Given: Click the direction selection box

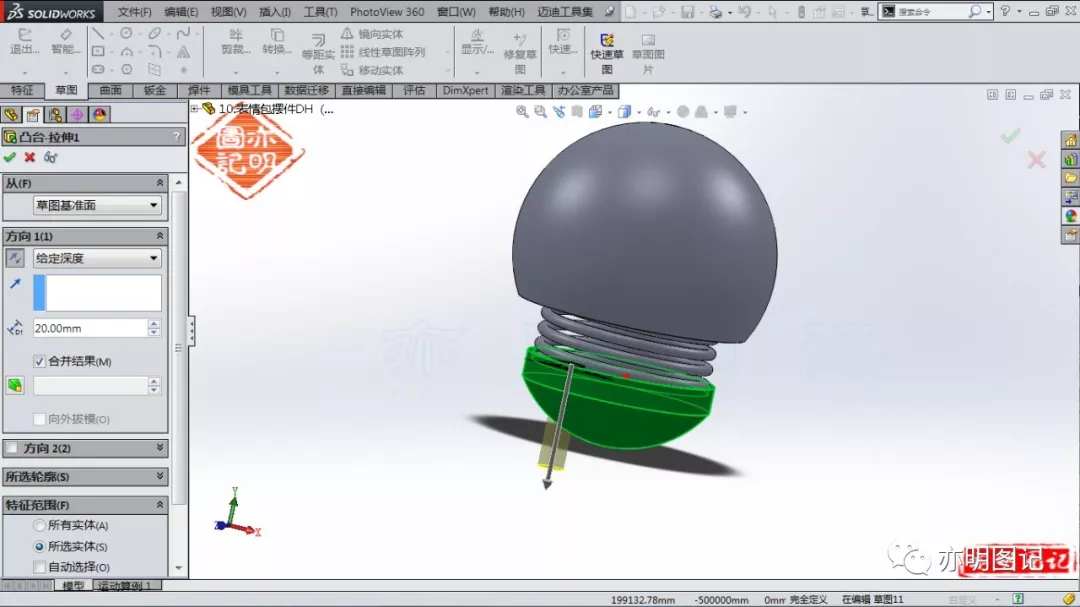Looking at the screenshot, I should click(97, 292).
